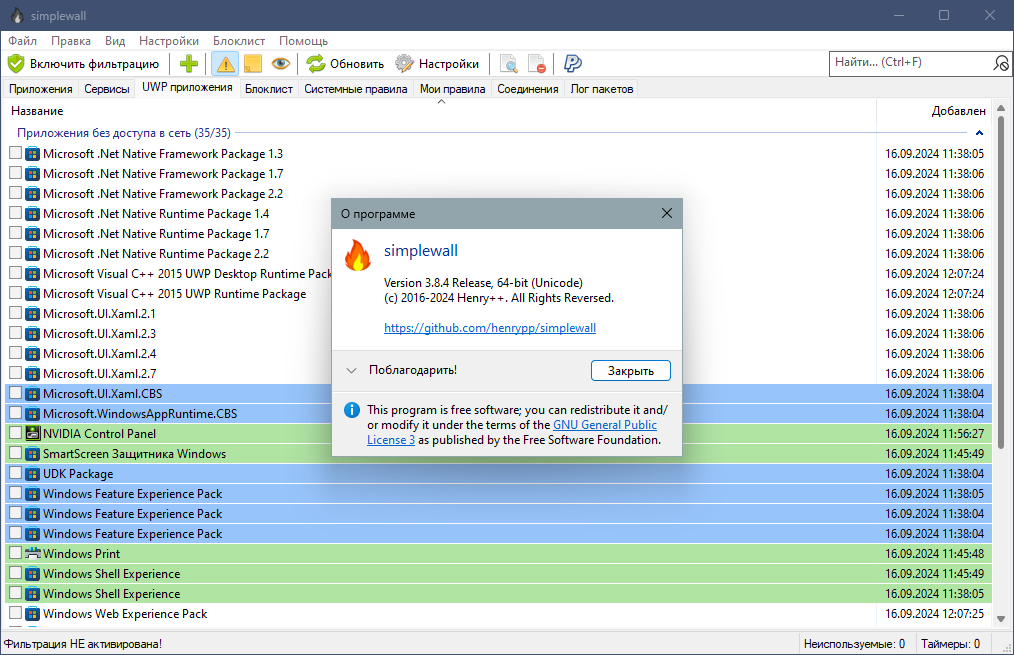Click the green refresh arrows icon

pyautogui.click(x=316, y=63)
